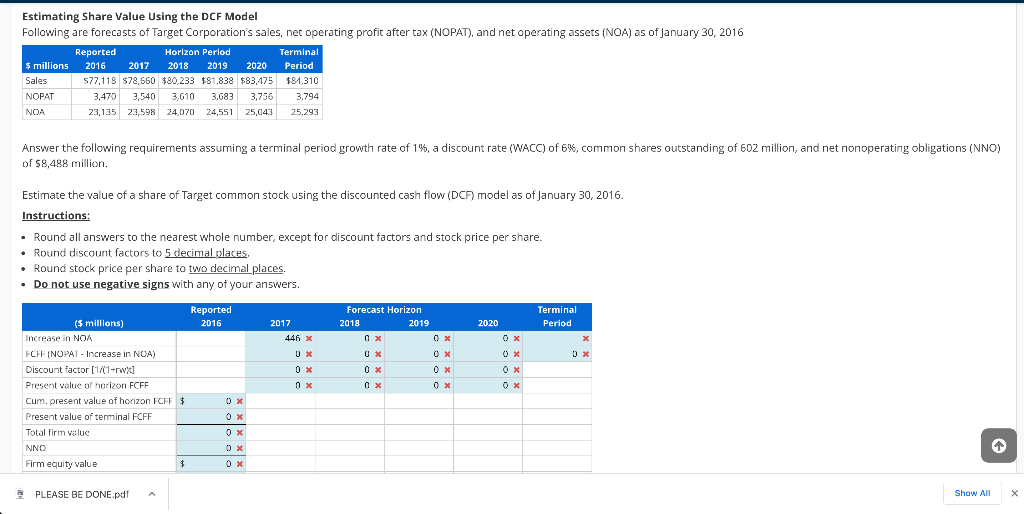Image resolution: width=1024 pixels, height=514 pixels.
Task: Edit Discount factor 2019 field
Action: click(x=419, y=370)
